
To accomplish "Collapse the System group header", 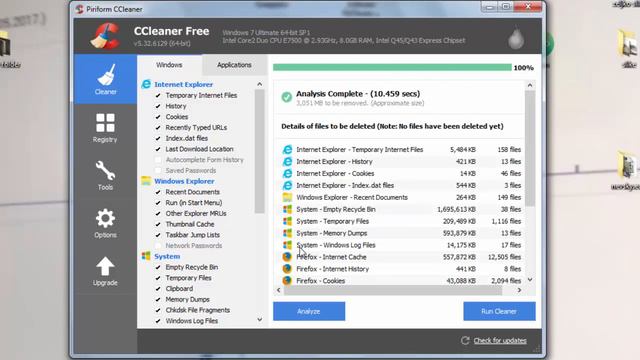I will [x=167, y=256].
